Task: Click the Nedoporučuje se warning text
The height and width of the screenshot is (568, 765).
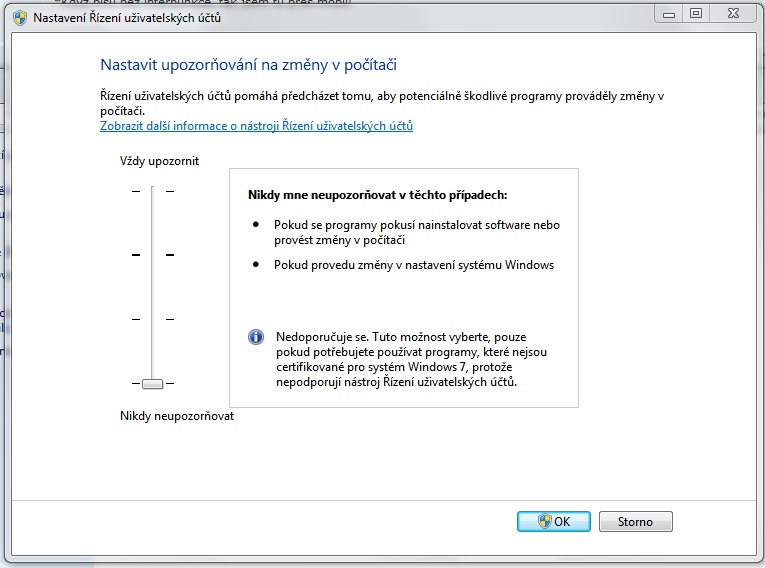Action: coord(411,359)
